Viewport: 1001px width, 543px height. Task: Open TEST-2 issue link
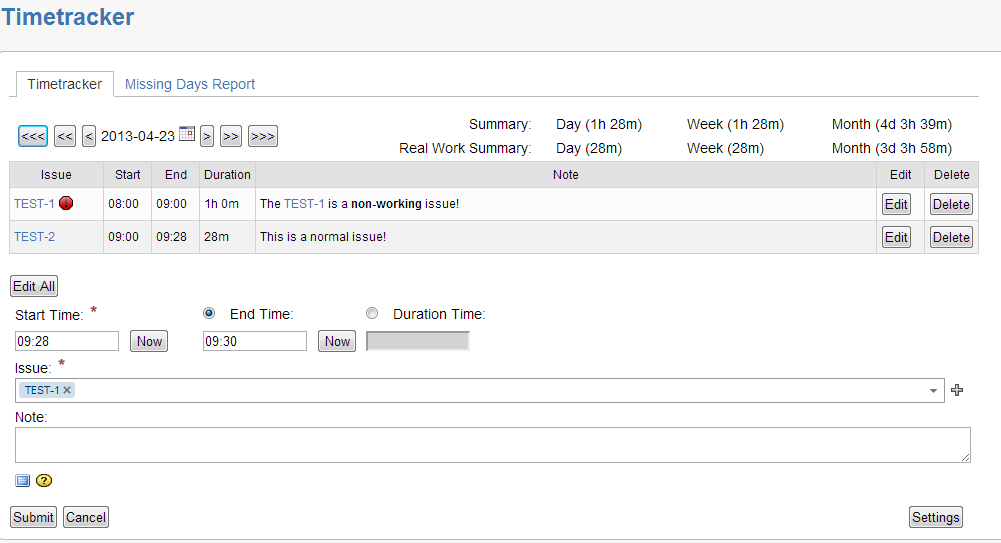click(34, 237)
